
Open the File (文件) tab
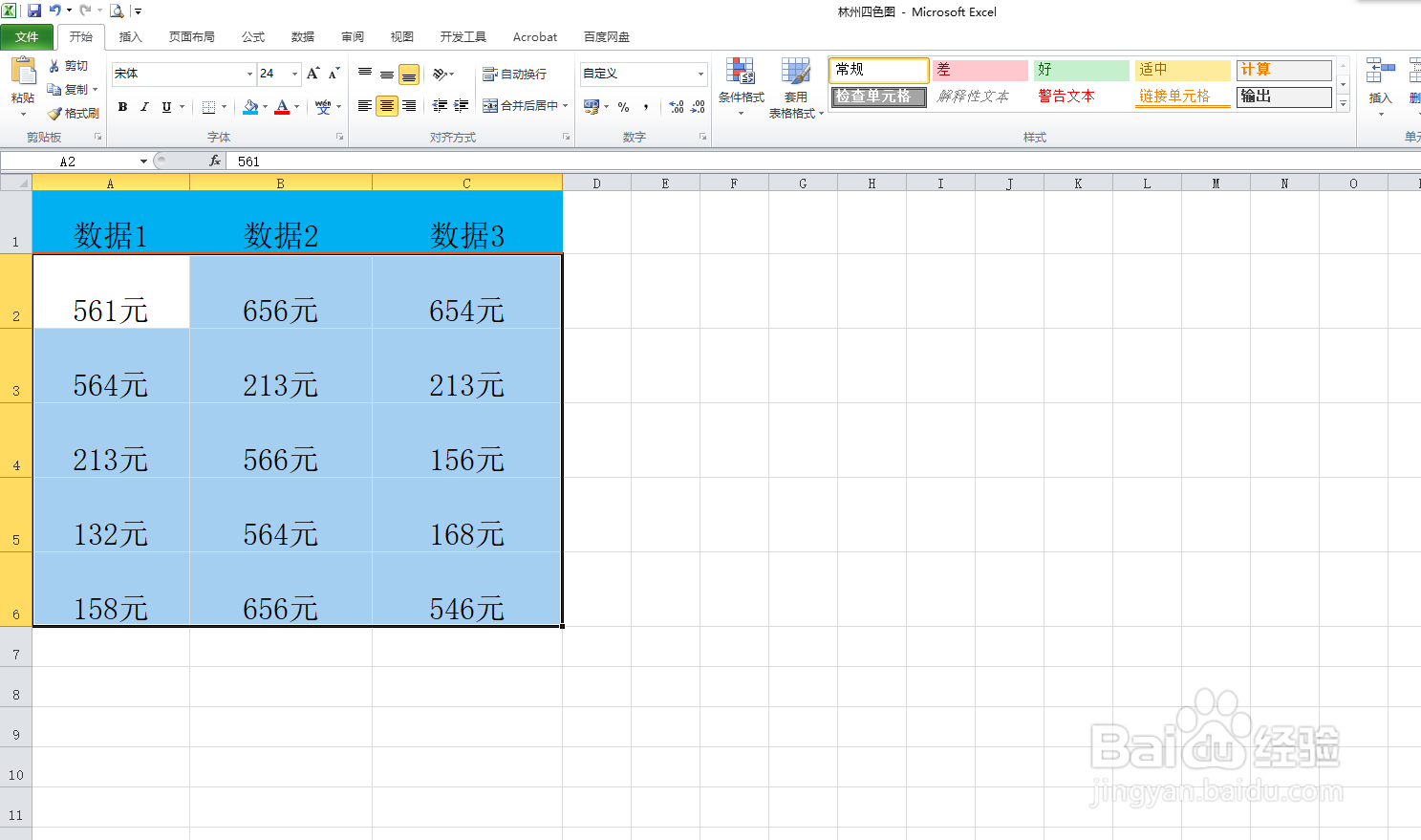[x=27, y=37]
